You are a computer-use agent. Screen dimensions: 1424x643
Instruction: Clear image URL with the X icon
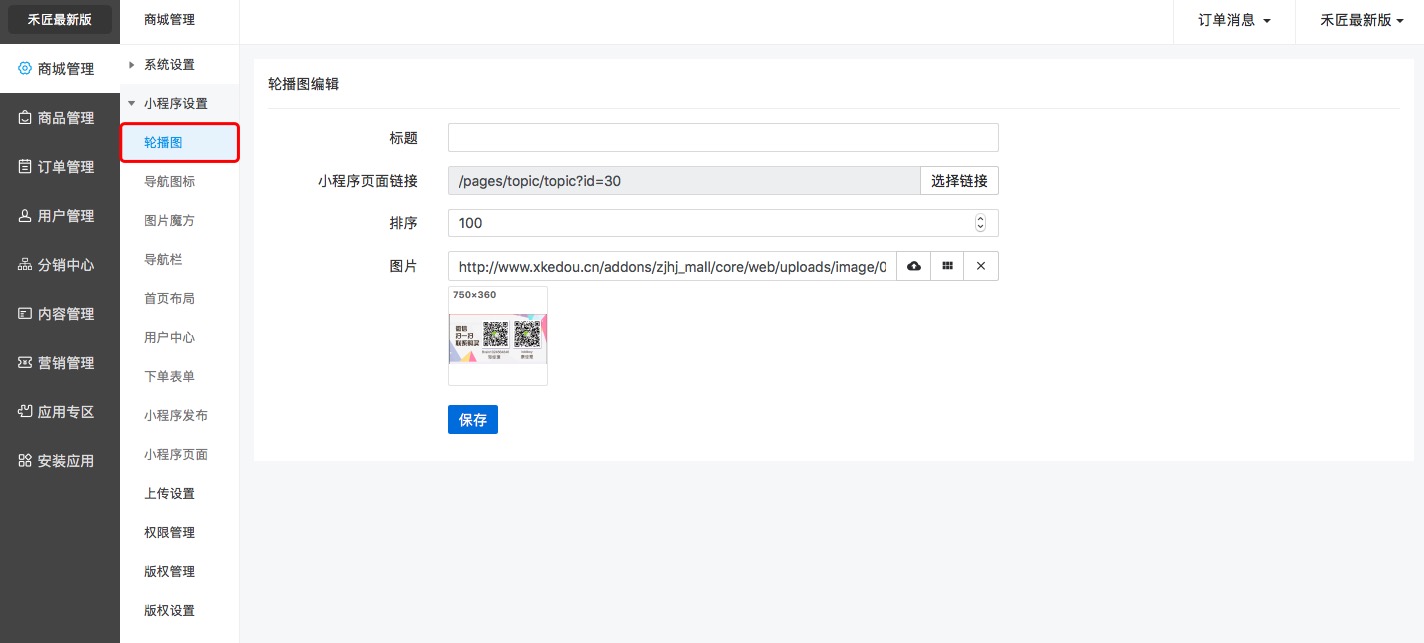[x=981, y=266]
